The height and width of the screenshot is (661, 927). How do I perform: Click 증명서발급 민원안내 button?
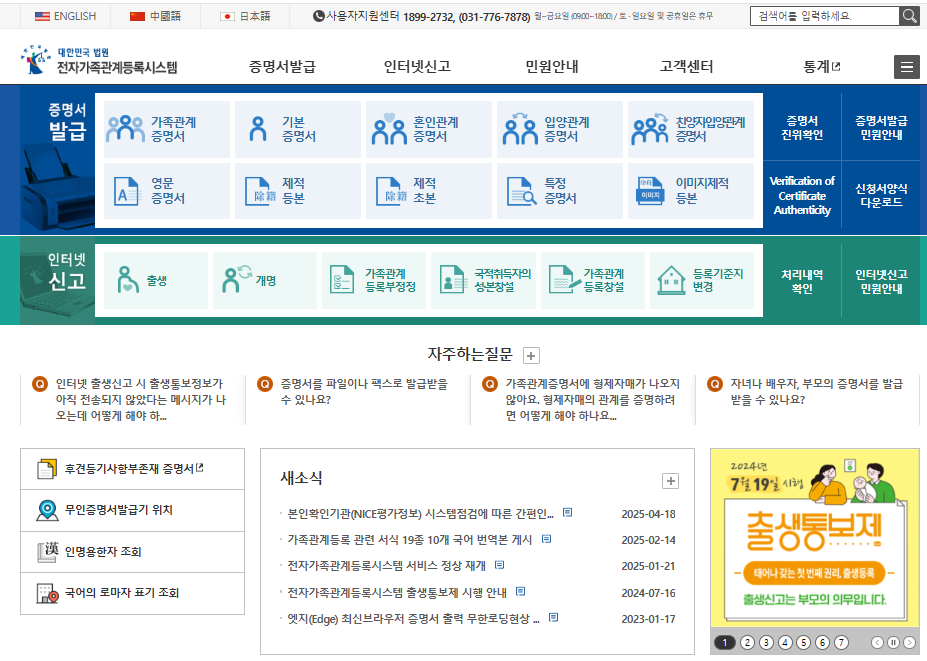881,128
